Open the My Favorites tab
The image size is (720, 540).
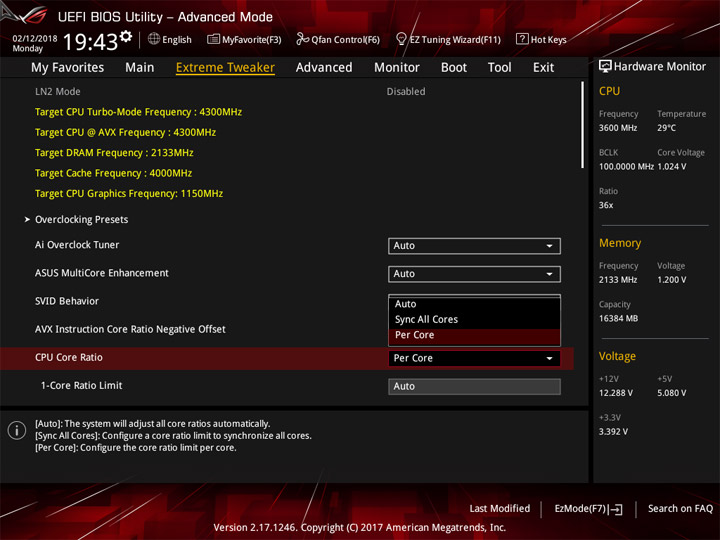(x=68, y=68)
